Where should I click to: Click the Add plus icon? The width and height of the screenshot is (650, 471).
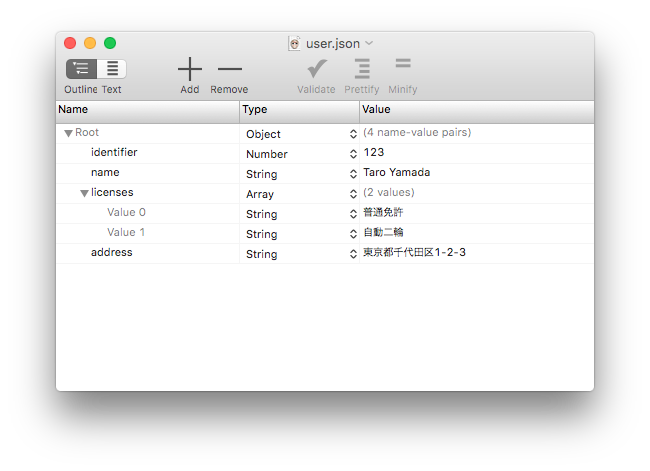point(190,69)
